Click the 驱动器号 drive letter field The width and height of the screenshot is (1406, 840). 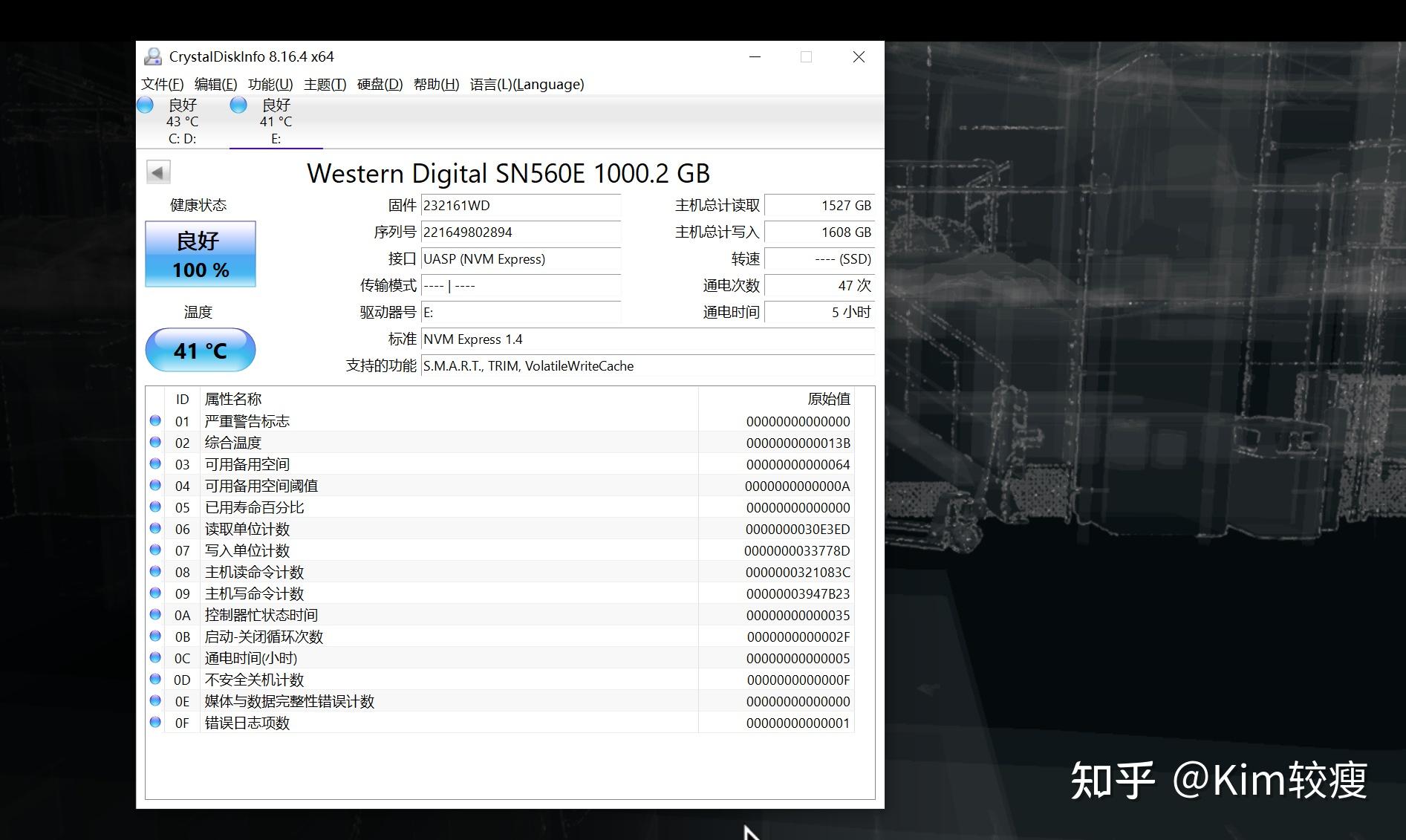click(x=521, y=313)
